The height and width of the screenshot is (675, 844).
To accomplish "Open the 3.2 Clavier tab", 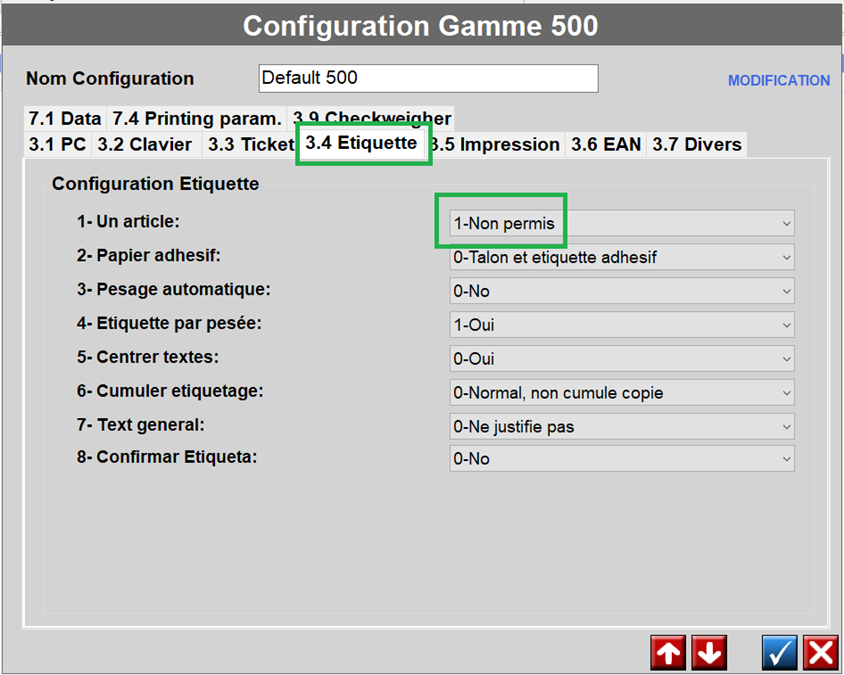I will (145, 145).
